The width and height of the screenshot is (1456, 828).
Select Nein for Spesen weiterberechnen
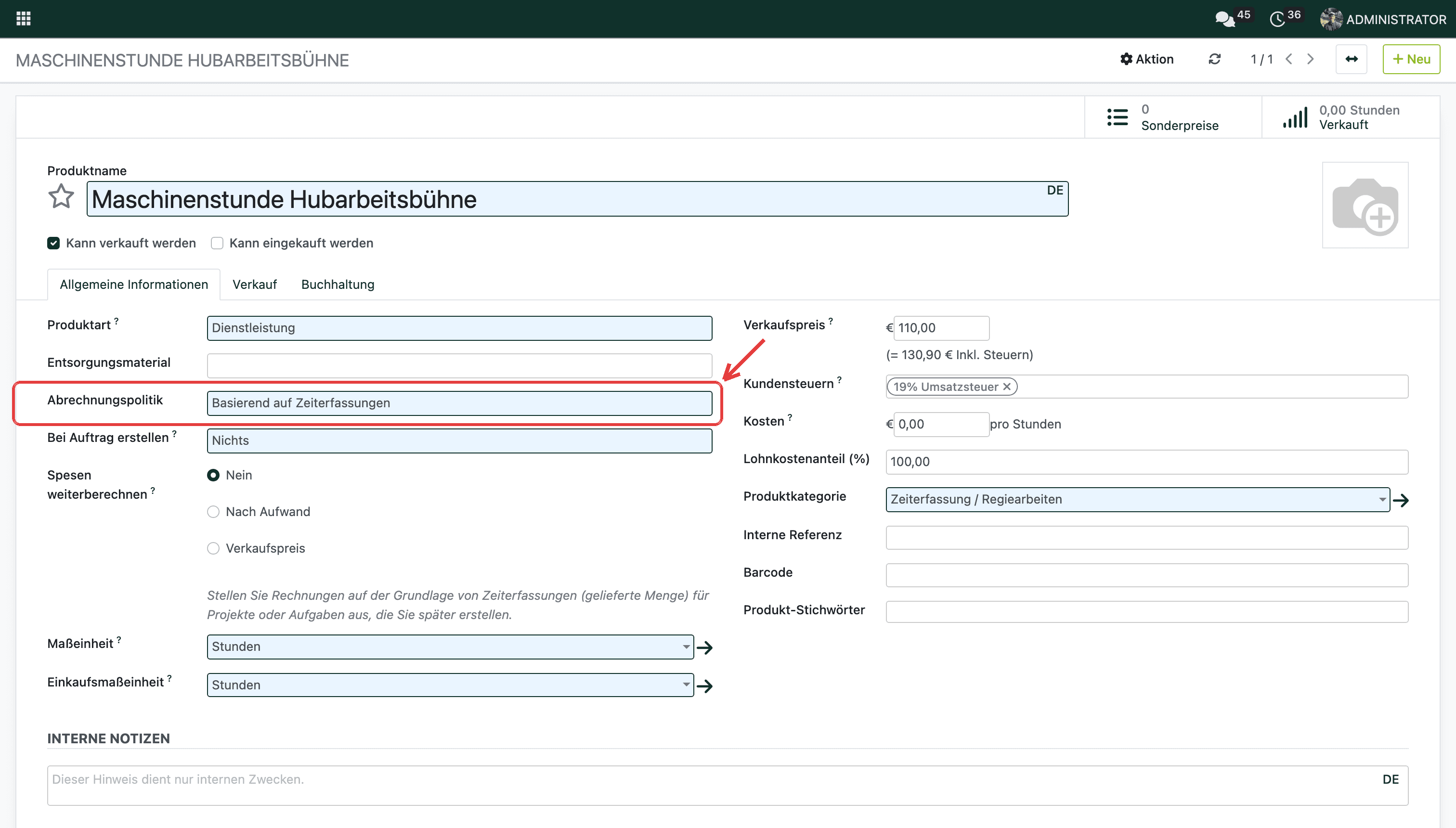(x=213, y=476)
